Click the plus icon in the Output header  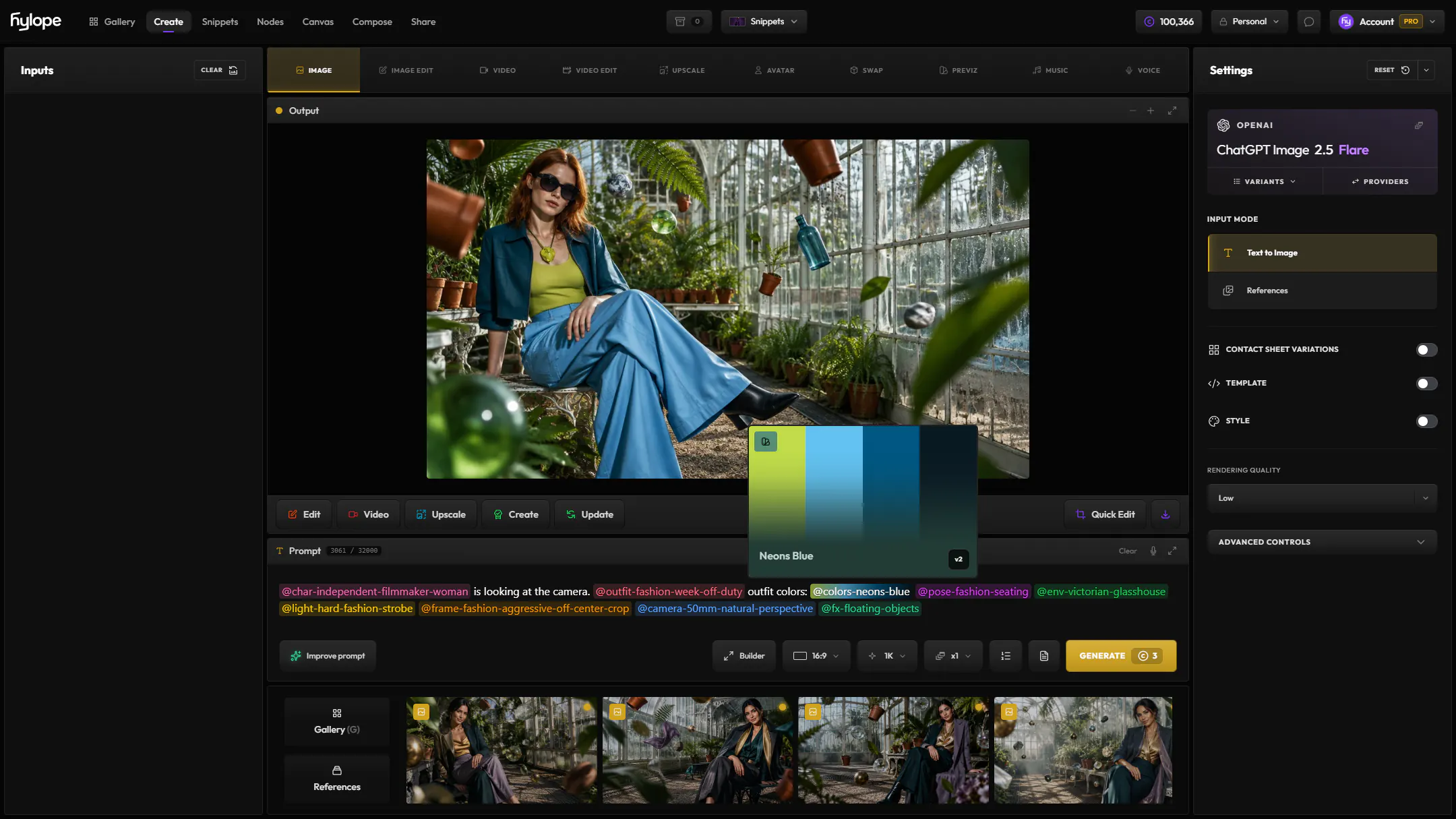(1151, 111)
